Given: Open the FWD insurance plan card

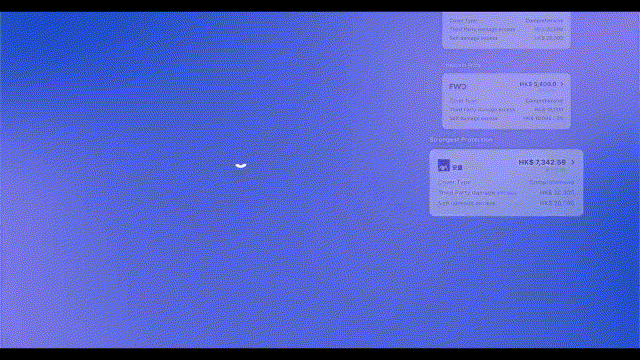Looking at the screenshot, I should point(506,101).
